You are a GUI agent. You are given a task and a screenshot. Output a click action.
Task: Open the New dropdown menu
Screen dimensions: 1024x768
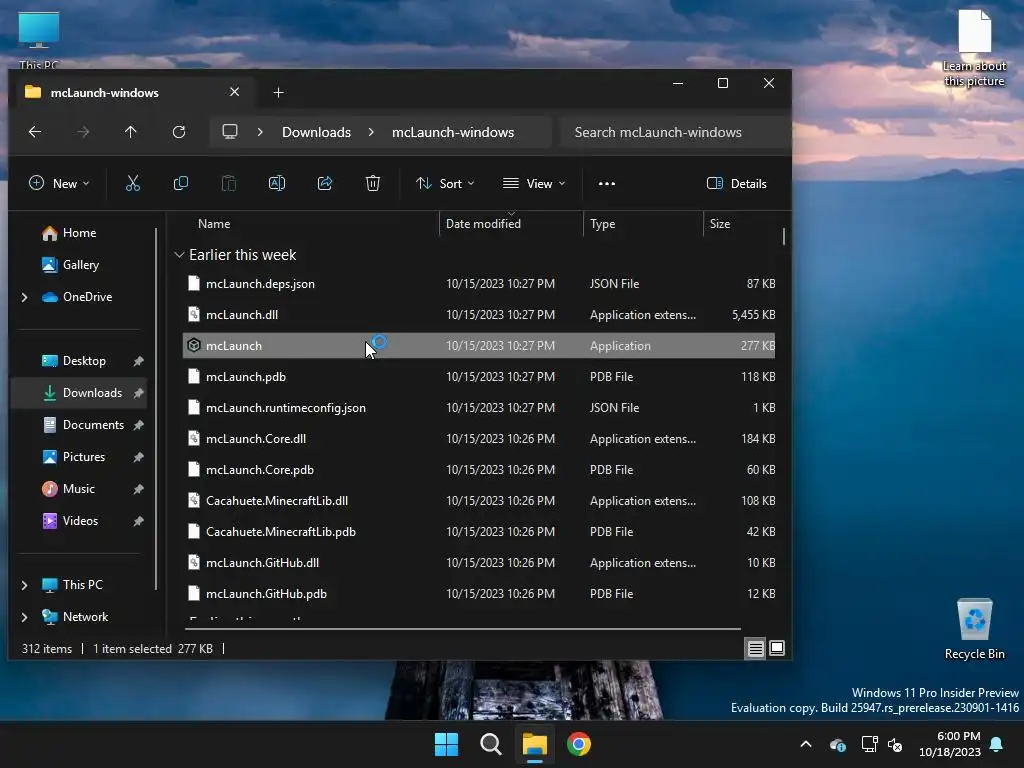[59, 184]
